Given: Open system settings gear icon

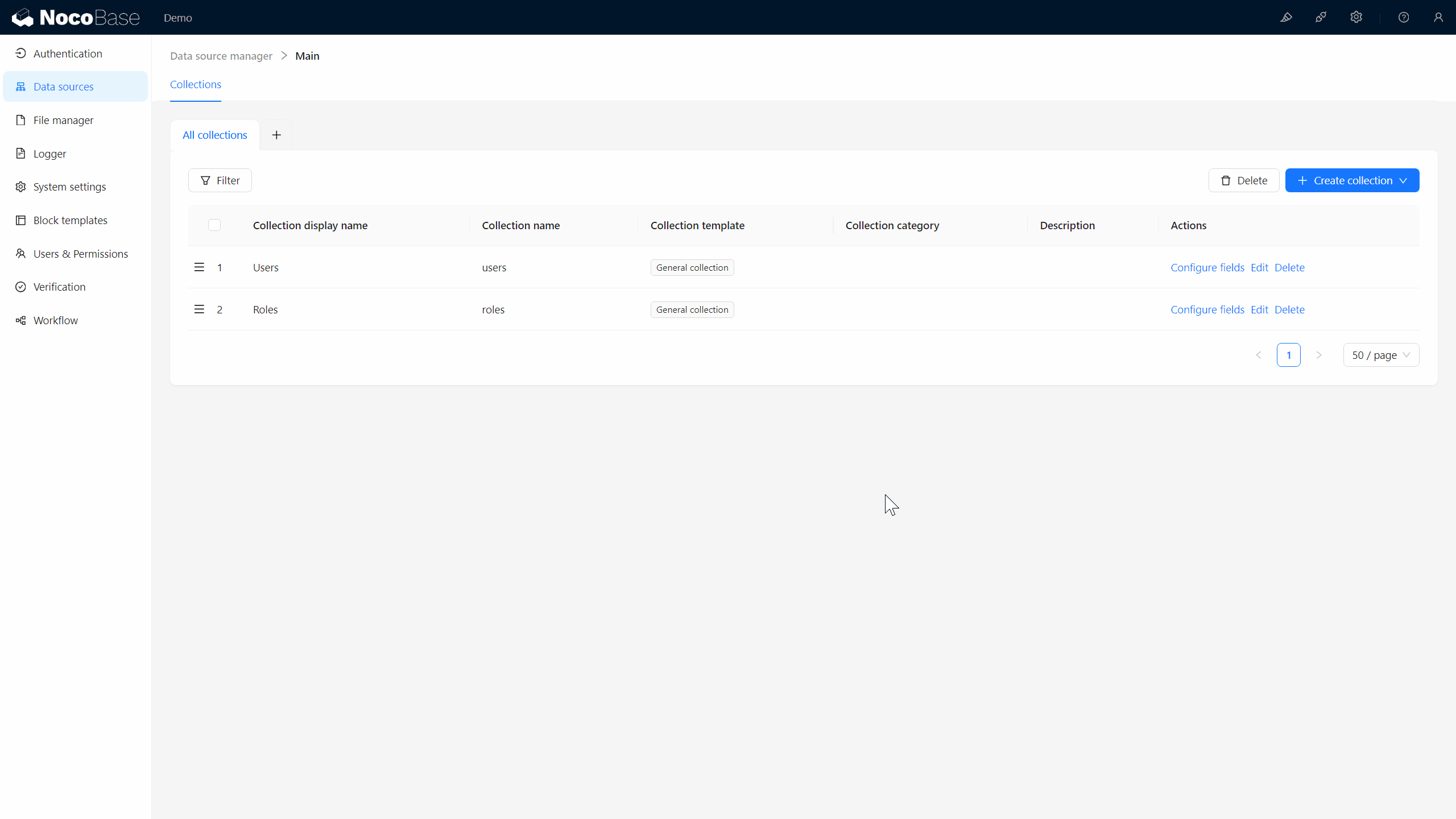Looking at the screenshot, I should pos(1356,18).
